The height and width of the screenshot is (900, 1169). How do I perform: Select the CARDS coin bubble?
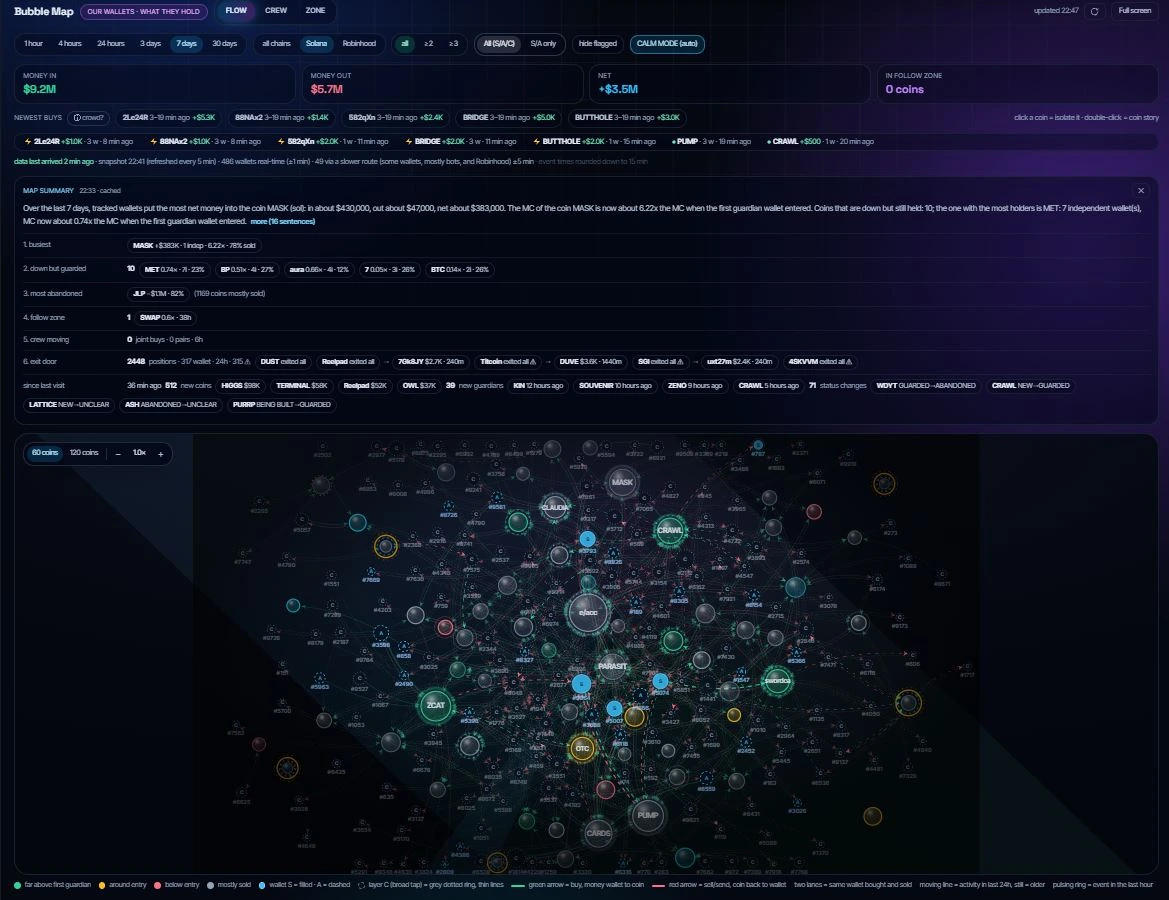[598, 833]
